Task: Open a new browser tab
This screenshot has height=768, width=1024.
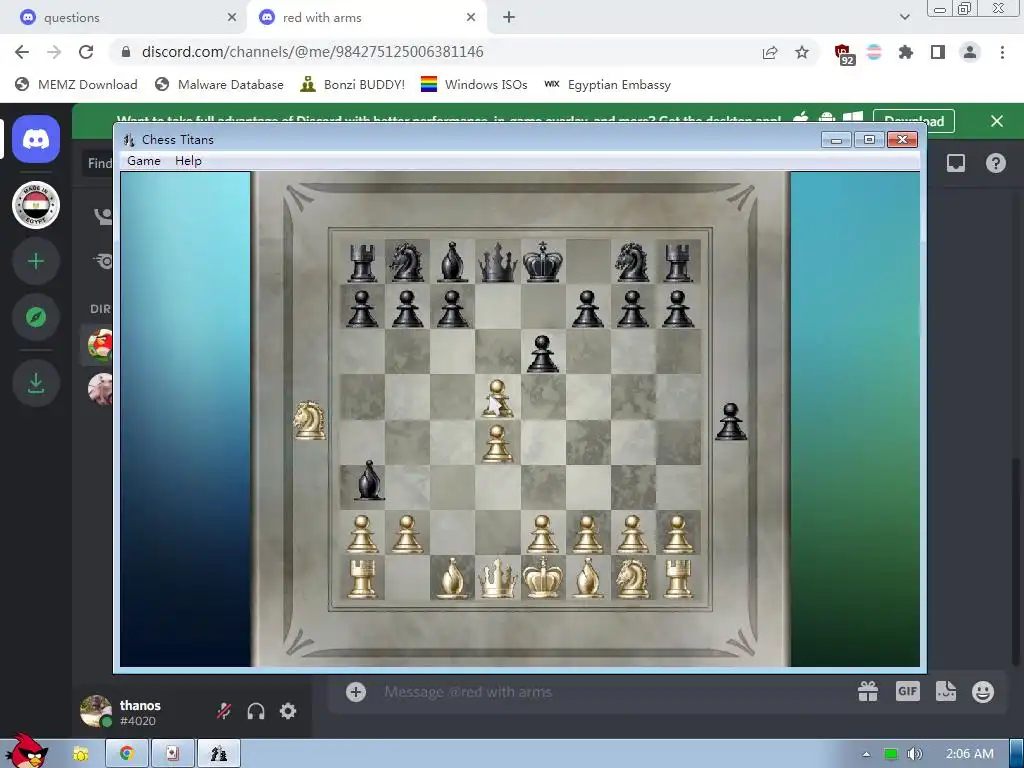Action: (x=509, y=18)
